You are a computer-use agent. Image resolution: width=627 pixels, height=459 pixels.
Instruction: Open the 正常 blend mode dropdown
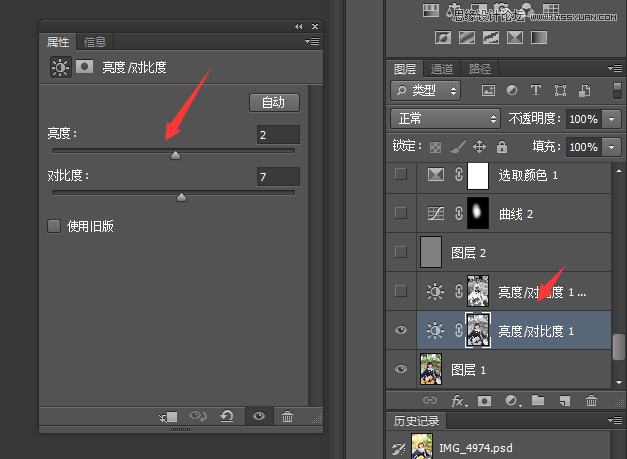click(445, 119)
